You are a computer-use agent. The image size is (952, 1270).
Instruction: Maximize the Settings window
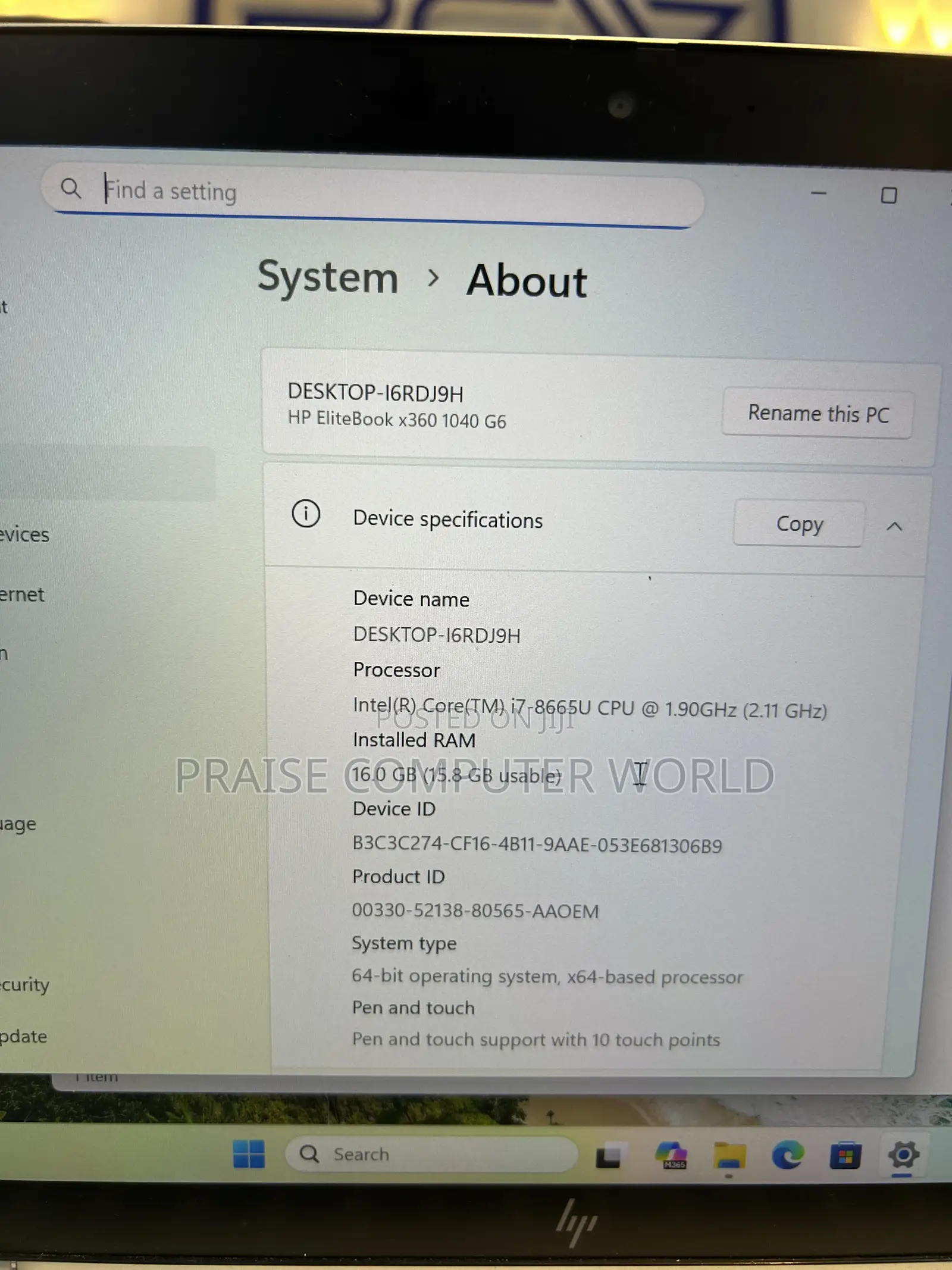point(889,195)
